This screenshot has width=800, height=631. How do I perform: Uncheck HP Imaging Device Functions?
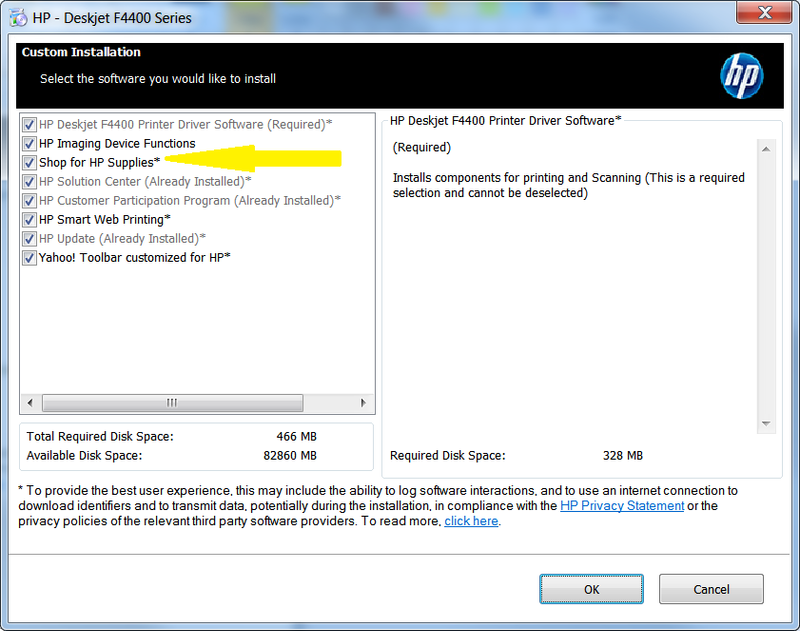point(29,143)
